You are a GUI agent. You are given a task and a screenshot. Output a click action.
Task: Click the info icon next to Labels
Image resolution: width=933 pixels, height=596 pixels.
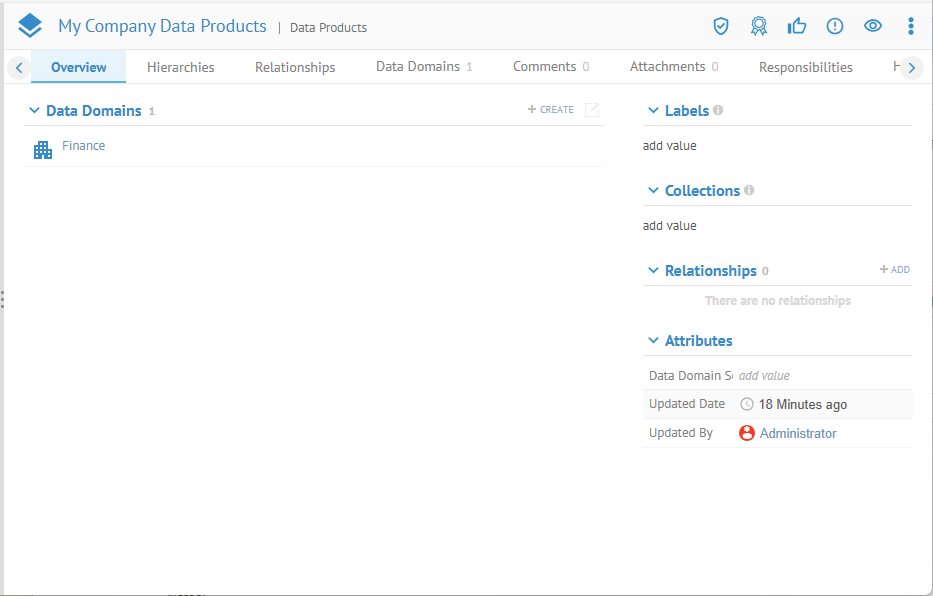(718, 111)
